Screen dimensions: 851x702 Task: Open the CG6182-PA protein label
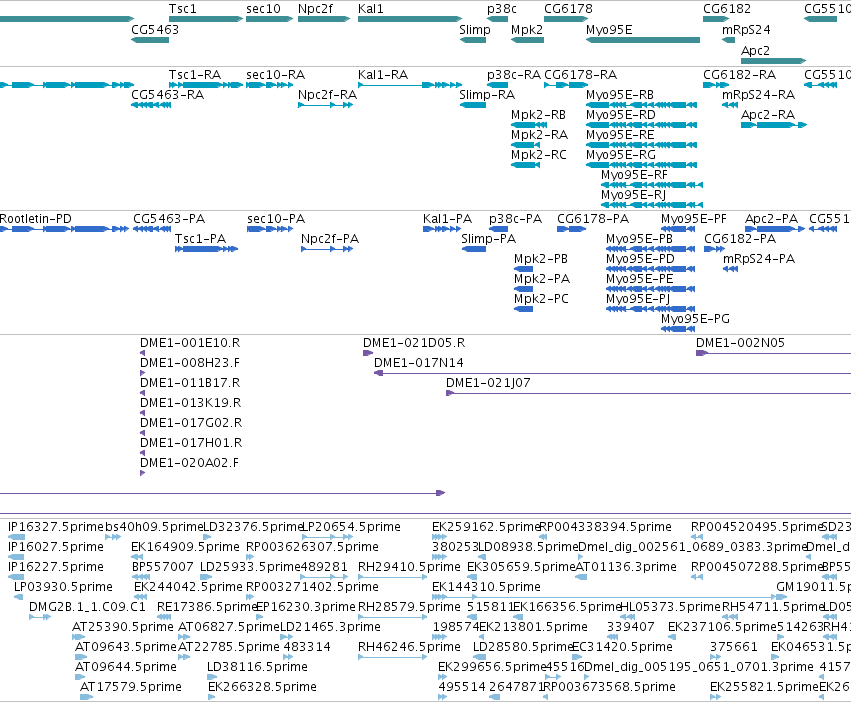[x=740, y=239]
